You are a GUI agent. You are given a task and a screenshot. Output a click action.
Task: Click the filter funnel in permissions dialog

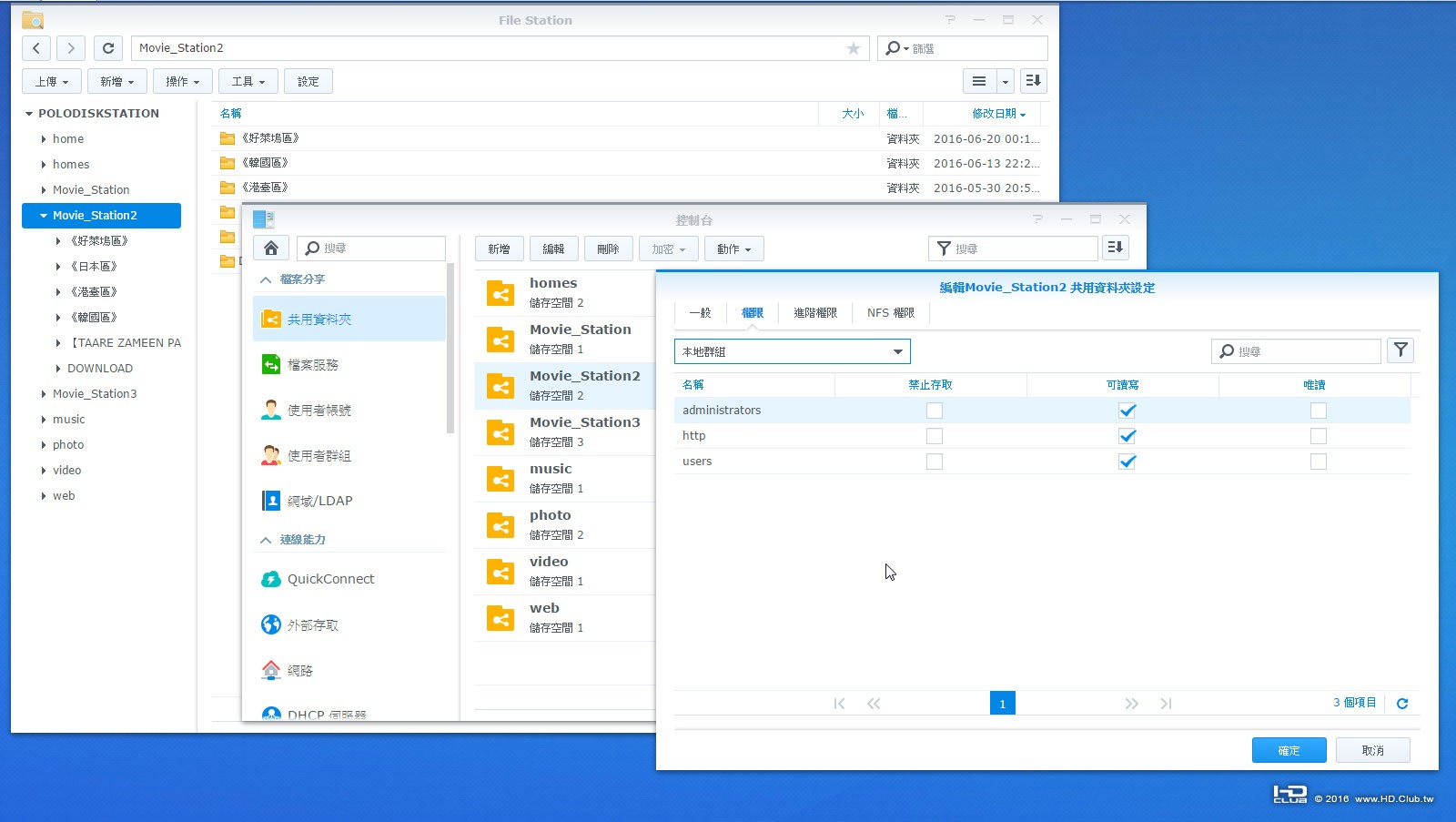click(1400, 350)
